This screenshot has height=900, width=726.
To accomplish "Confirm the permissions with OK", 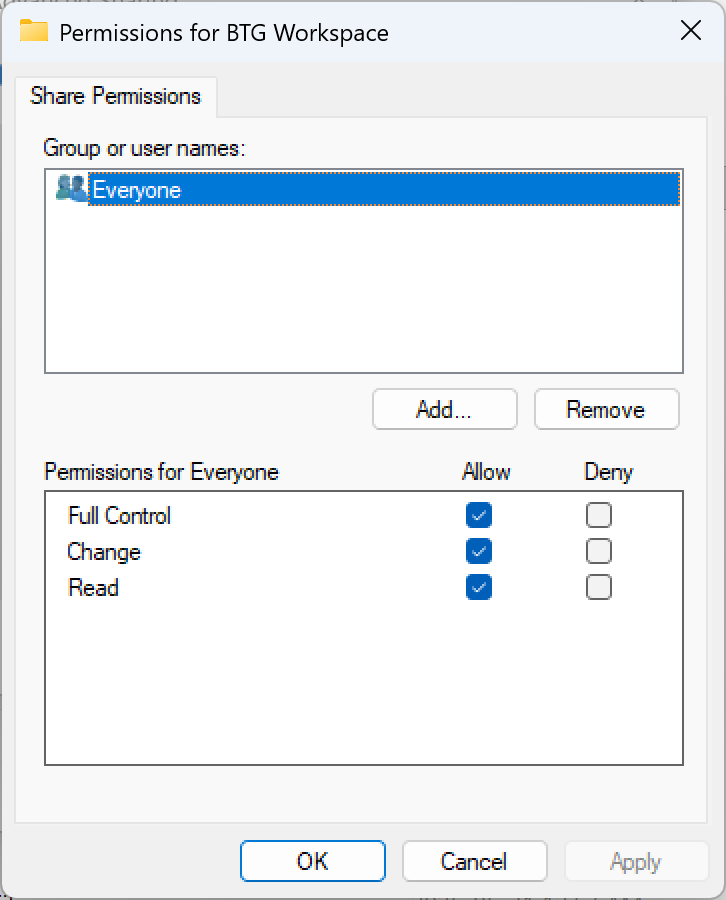I will click(x=312, y=861).
